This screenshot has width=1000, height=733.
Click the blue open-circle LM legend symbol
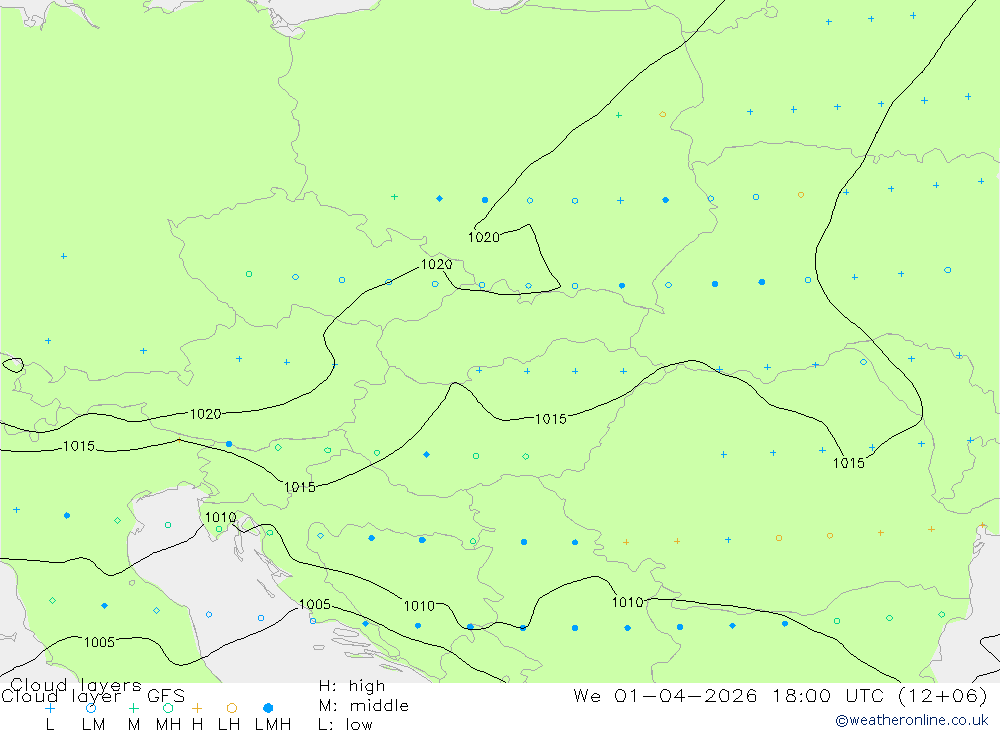(91, 708)
